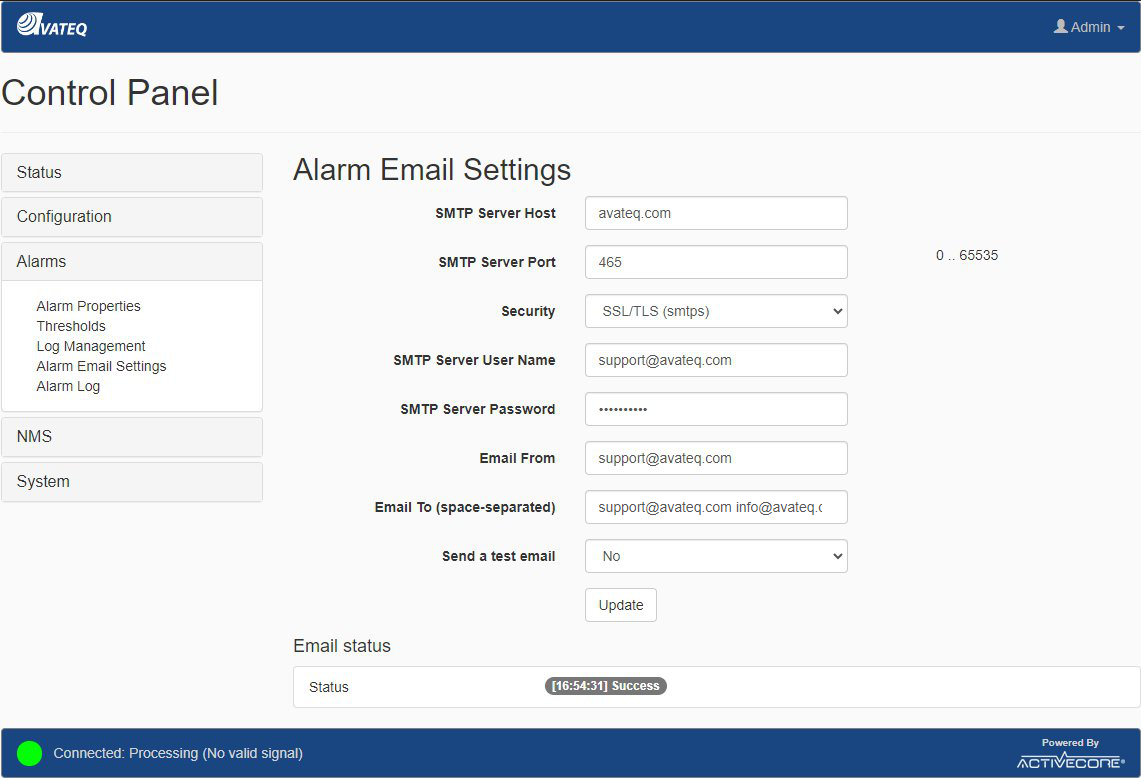Open Thresholds page
The image size is (1141, 778).
click(x=71, y=326)
